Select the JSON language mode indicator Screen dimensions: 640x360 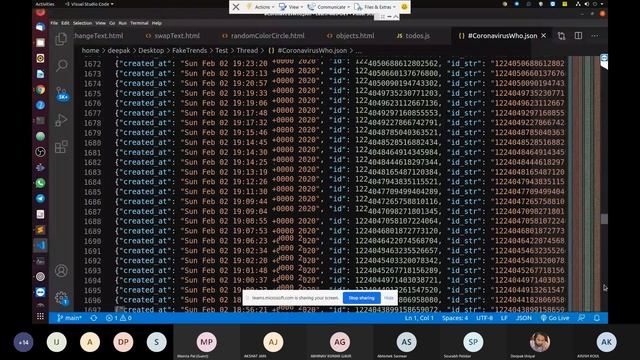coord(524,318)
